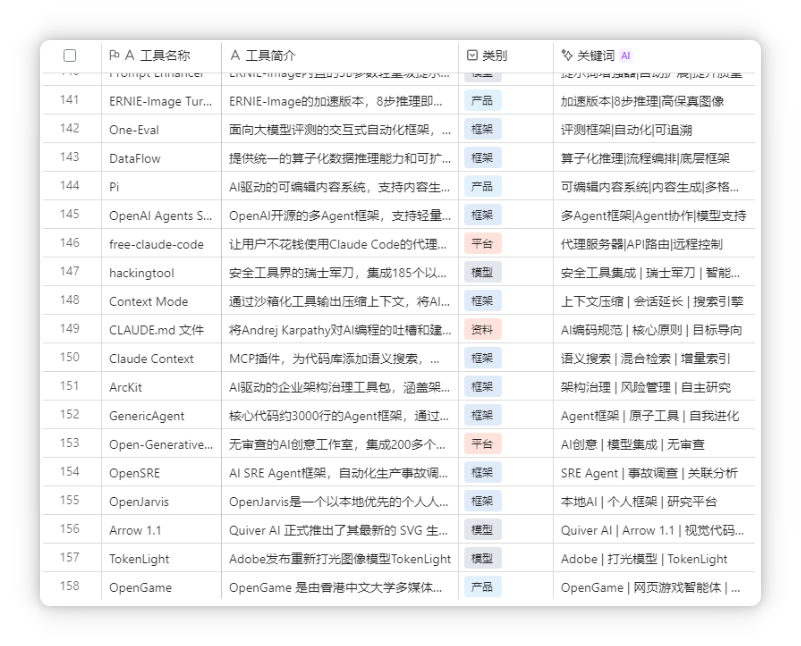Open description starting 提供统一的算子化数据
Screen dimensions: 801x646
[x=340, y=158]
